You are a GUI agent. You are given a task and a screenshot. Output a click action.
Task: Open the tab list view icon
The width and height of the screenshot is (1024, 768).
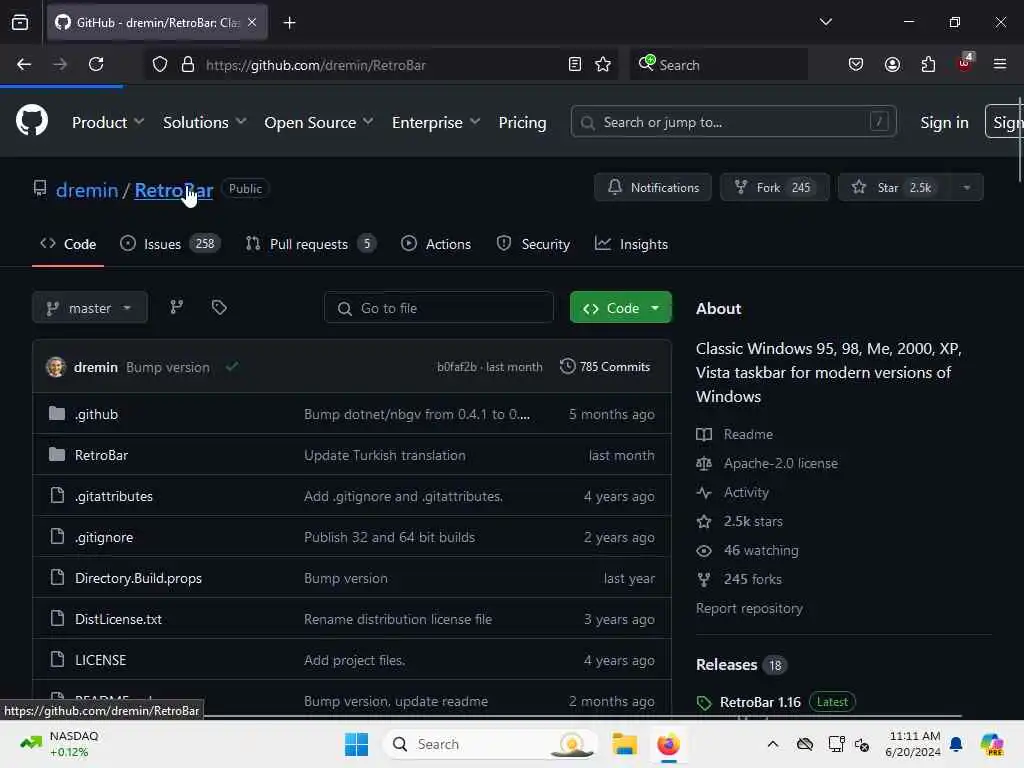click(x=20, y=22)
